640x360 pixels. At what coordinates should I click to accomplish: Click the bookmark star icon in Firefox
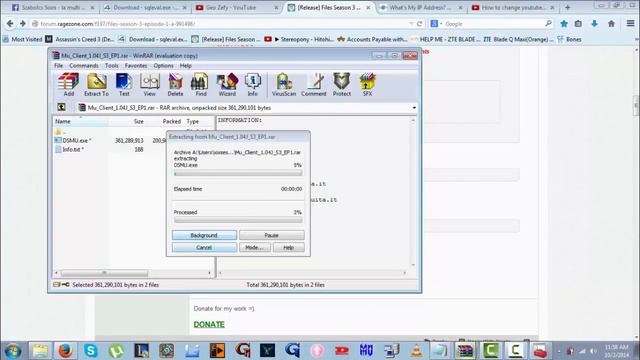pos(564,24)
